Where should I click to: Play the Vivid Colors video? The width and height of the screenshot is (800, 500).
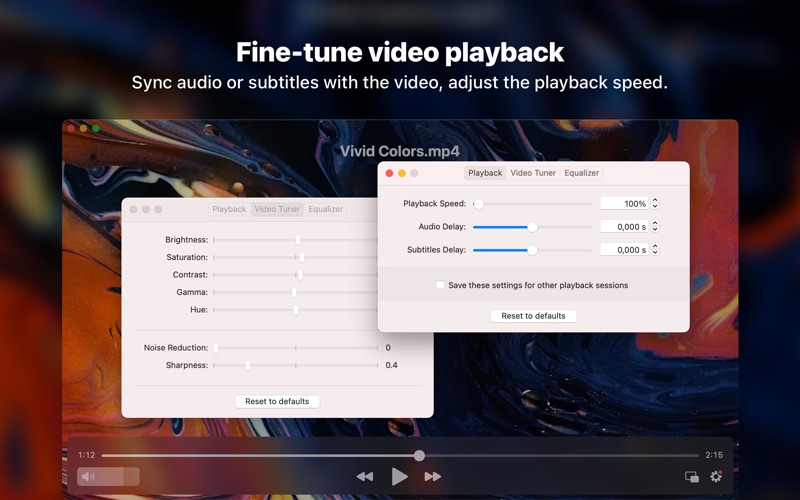point(399,477)
